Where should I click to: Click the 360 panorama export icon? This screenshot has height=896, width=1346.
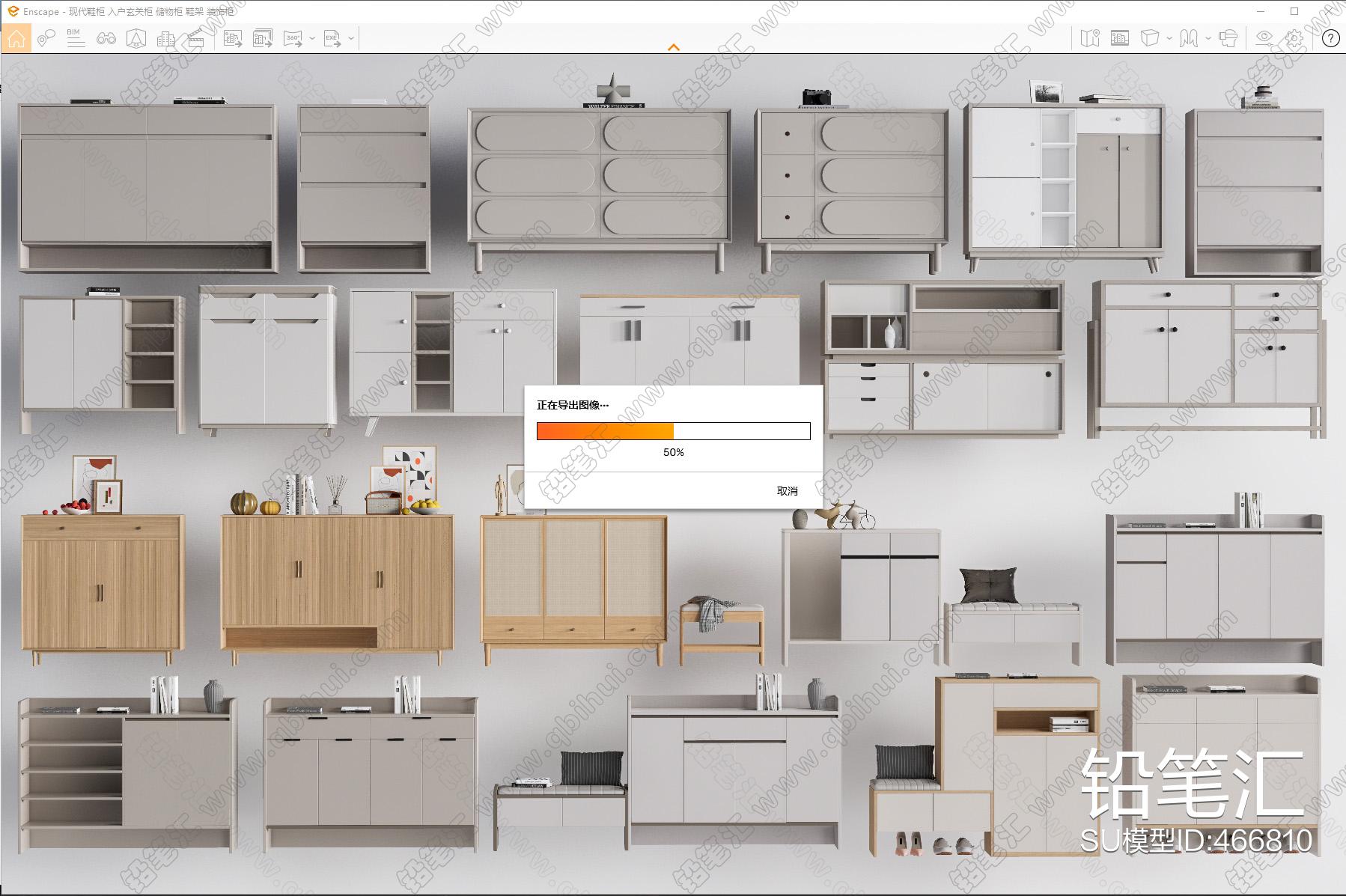[x=293, y=38]
